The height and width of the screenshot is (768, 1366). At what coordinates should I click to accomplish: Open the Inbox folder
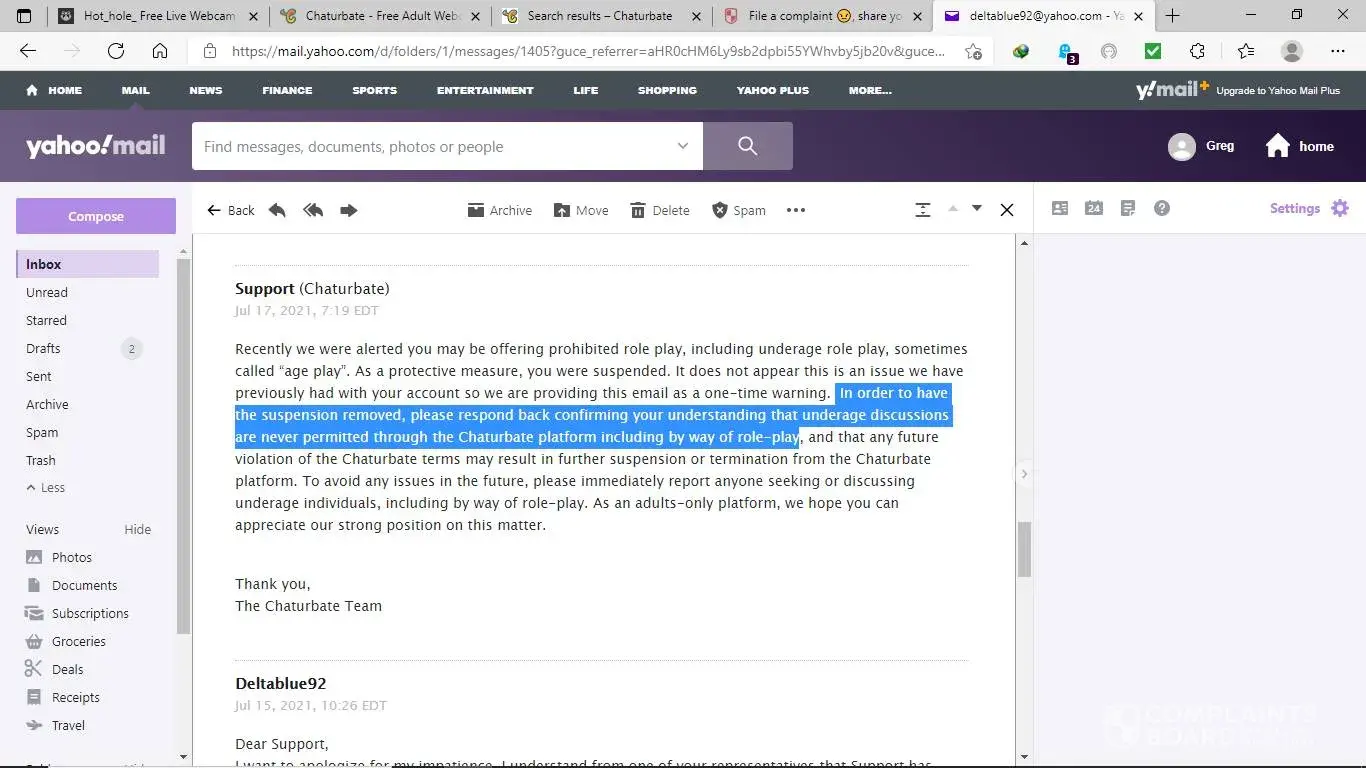pyautogui.click(x=87, y=264)
